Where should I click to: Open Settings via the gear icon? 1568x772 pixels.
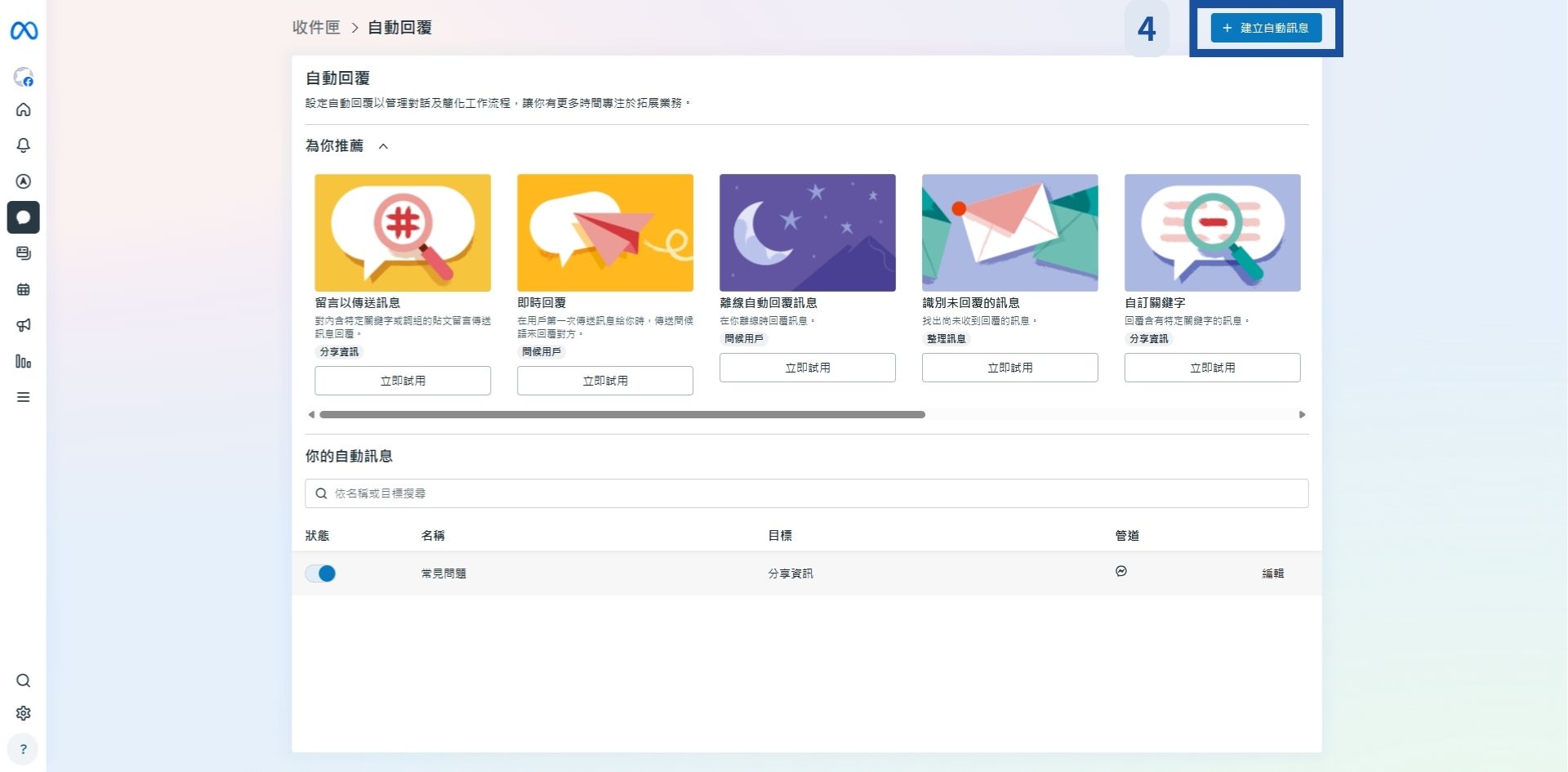[x=24, y=712]
